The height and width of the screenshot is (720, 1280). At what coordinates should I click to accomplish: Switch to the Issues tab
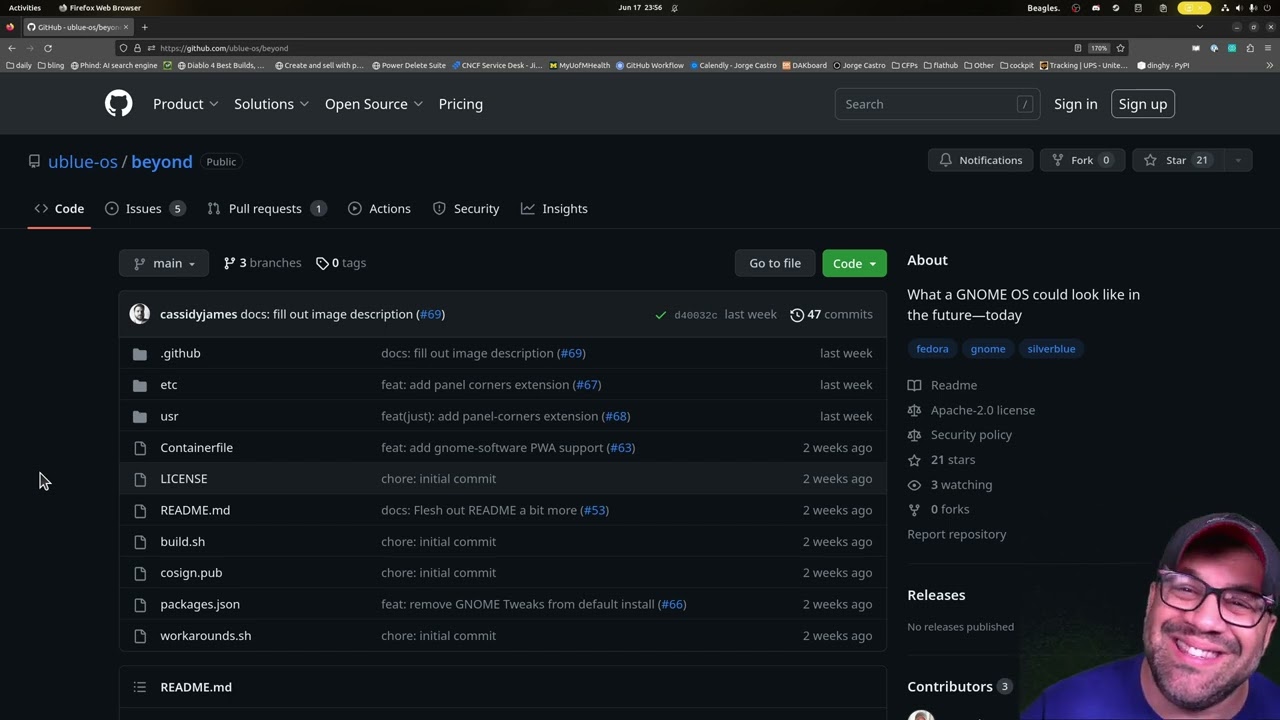tap(144, 209)
